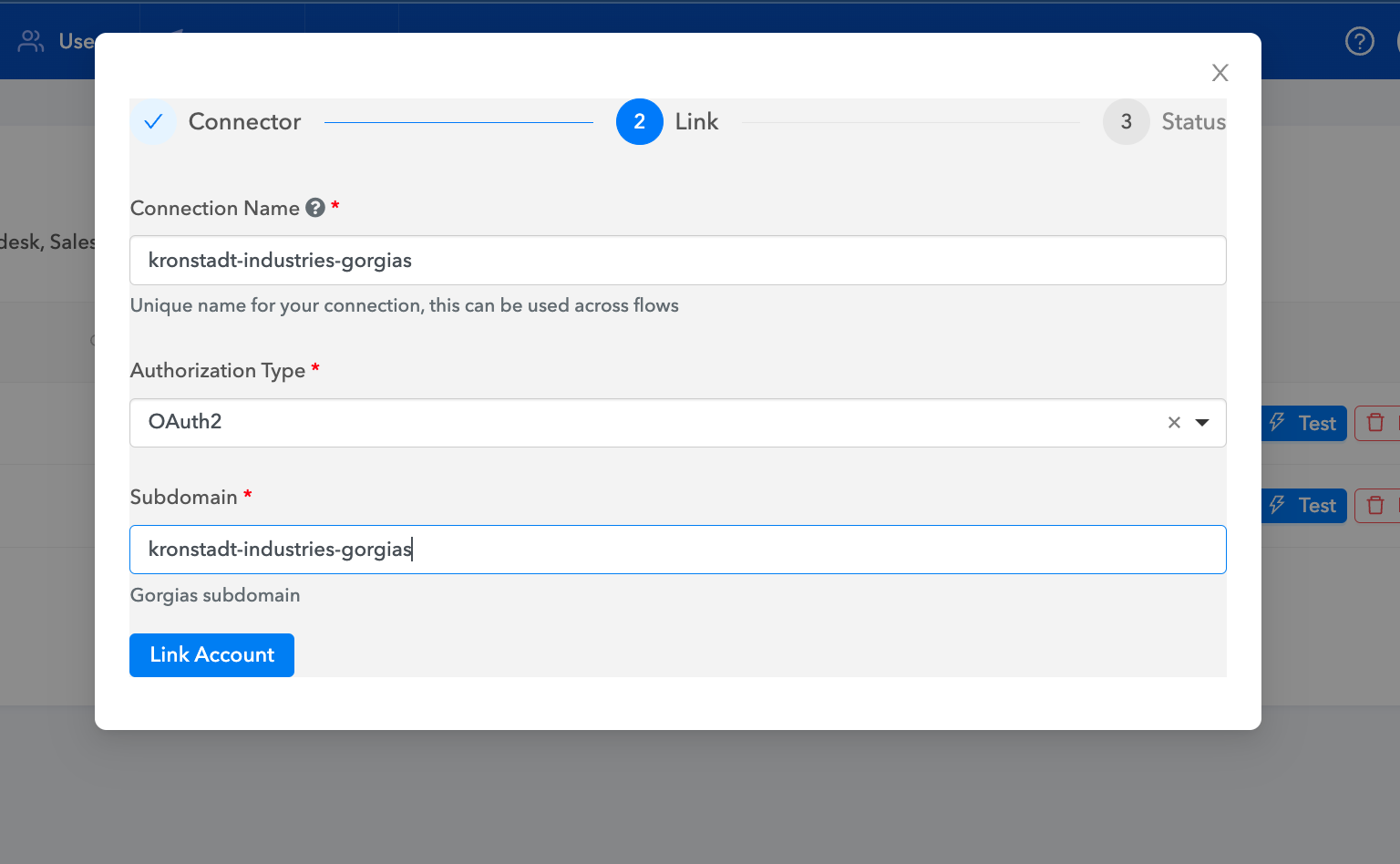Screen dimensions: 1400x864
Task: Open the help icon in the top-right header
Action: (1359, 41)
